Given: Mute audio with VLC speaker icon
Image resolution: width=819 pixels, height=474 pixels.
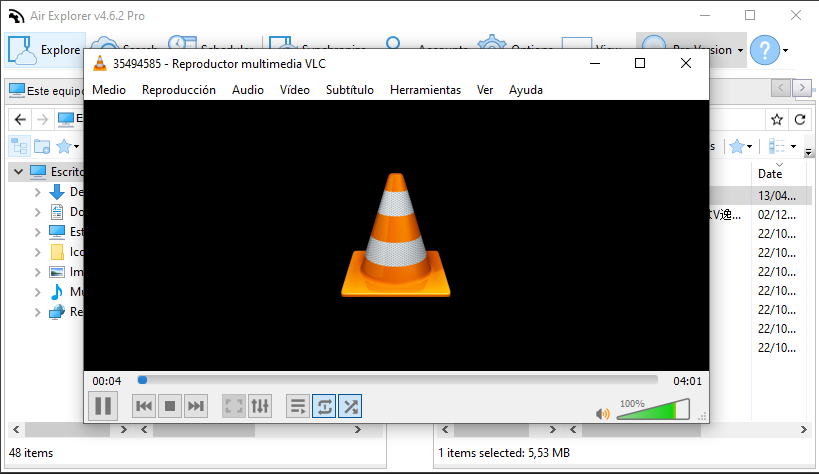Looking at the screenshot, I should [x=602, y=414].
